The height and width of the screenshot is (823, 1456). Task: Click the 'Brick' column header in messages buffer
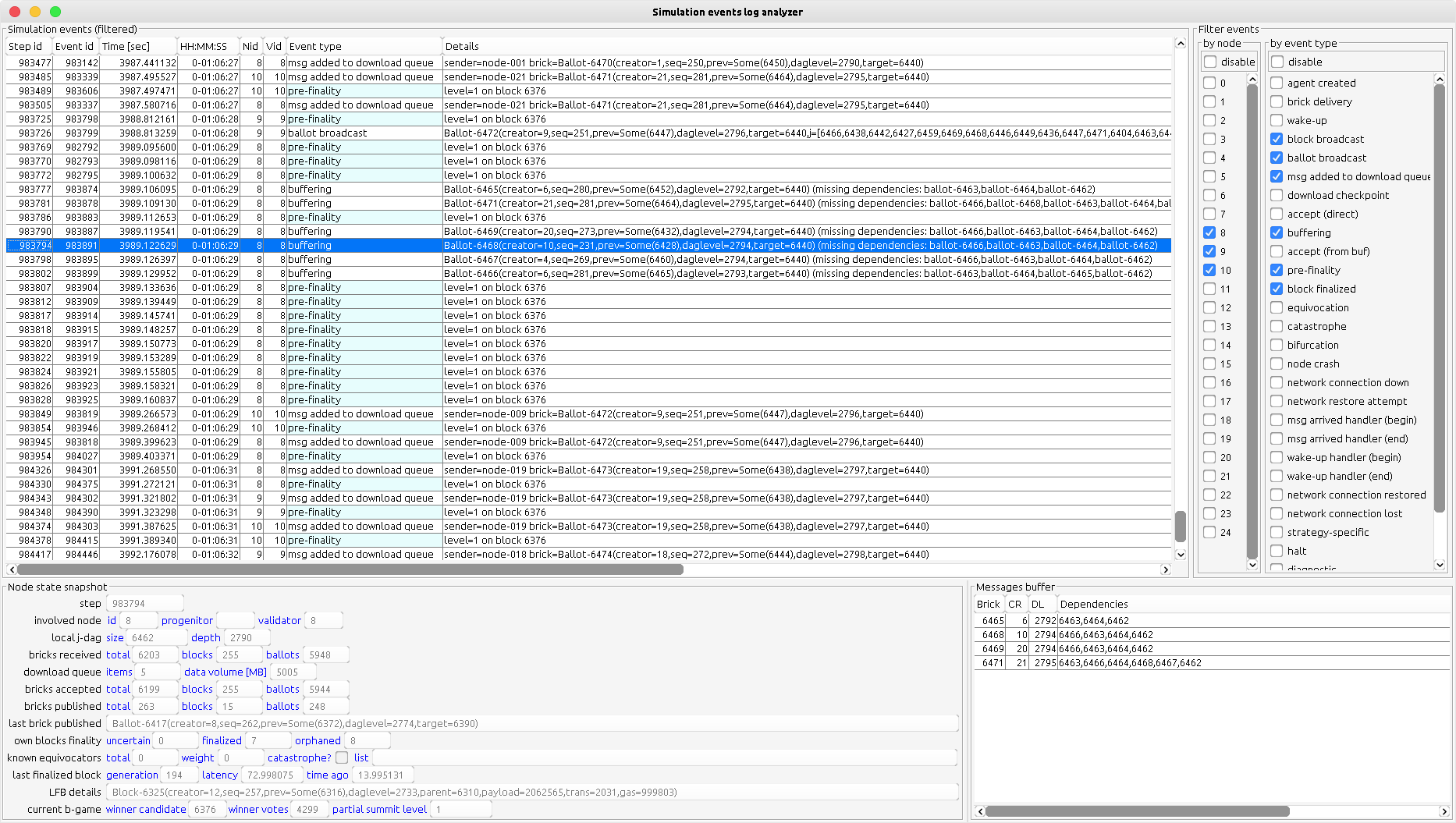tap(989, 604)
